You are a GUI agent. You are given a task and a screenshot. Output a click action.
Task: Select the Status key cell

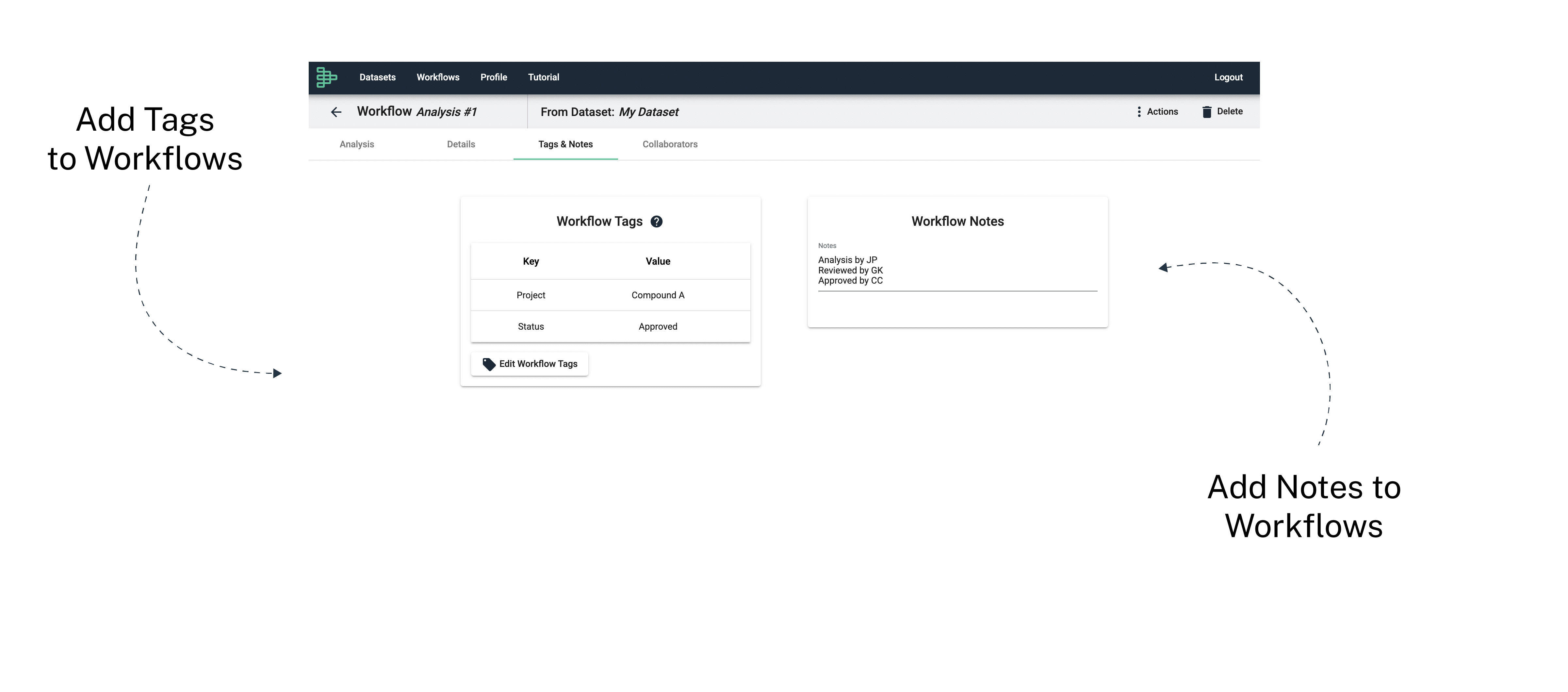(531, 327)
